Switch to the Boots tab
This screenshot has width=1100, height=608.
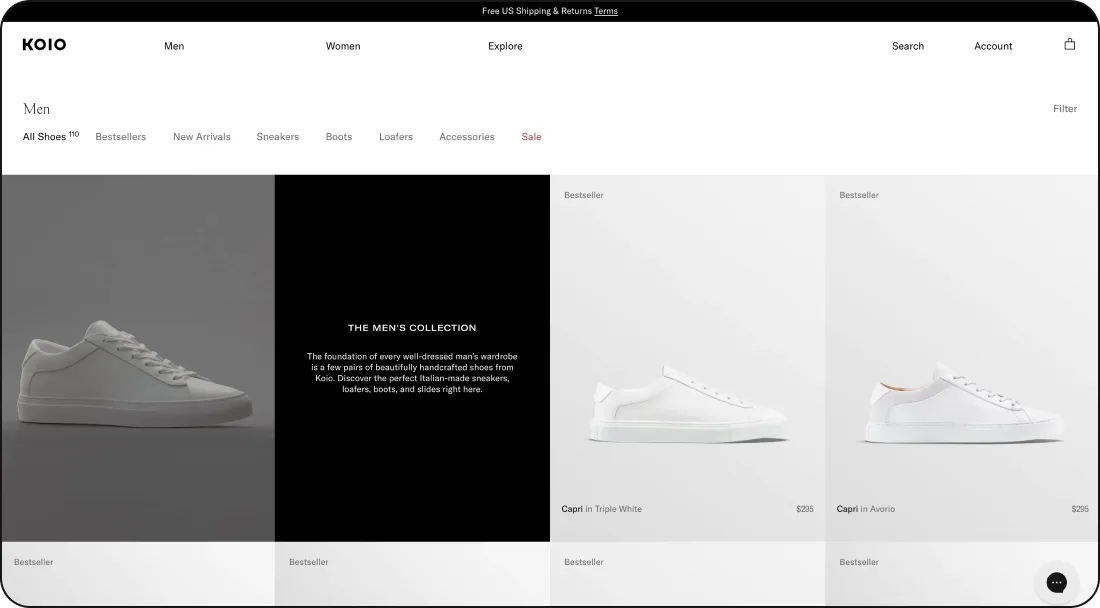tap(339, 137)
